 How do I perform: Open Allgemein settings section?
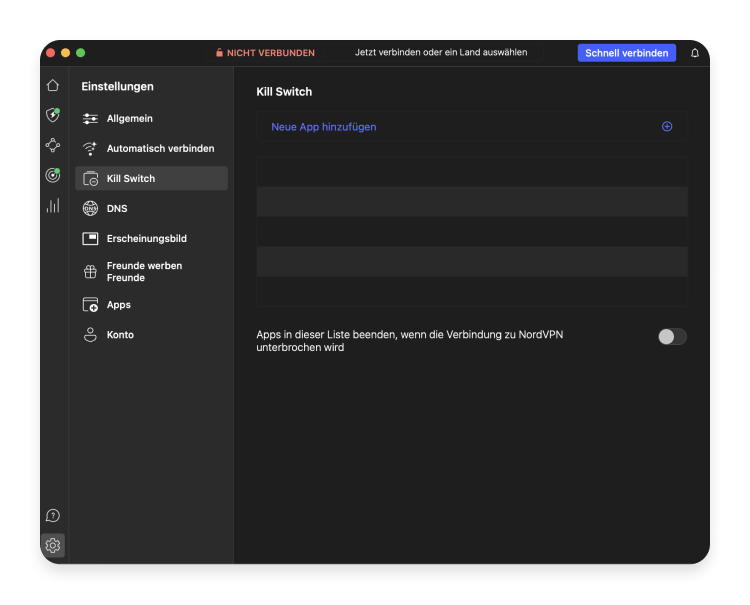pyautogui.click(x=130, y=119)
